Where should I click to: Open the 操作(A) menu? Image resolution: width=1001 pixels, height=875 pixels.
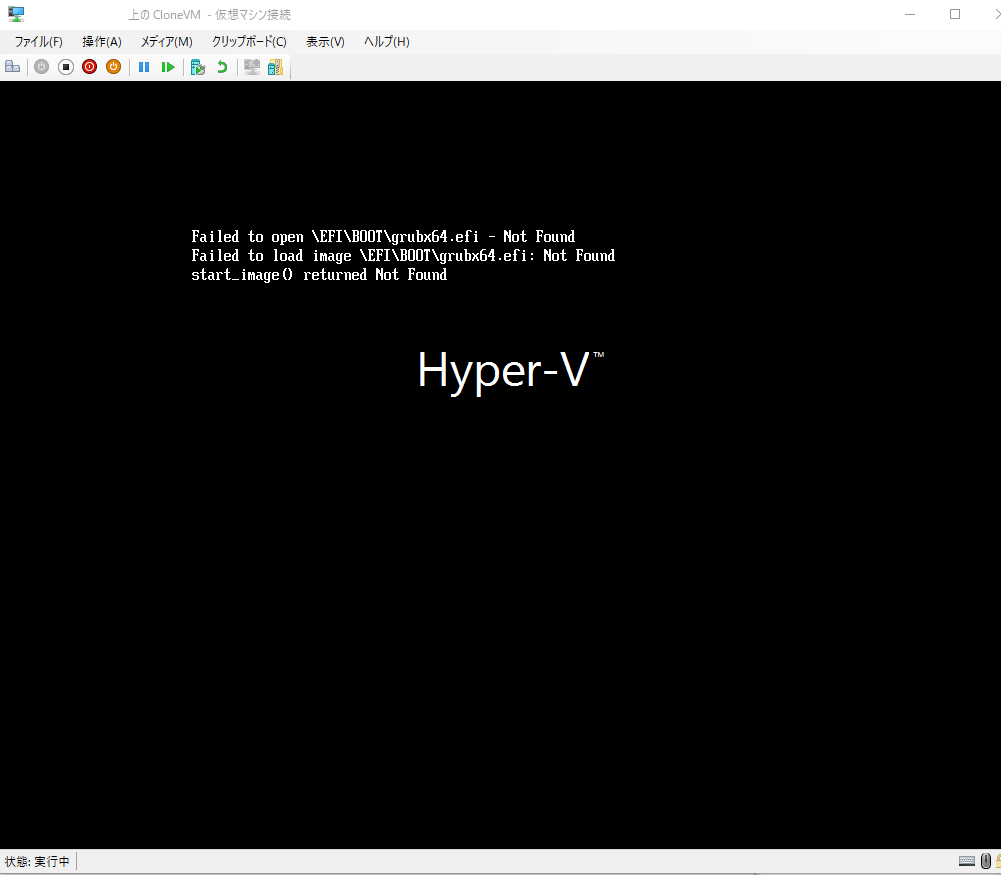point(101,41)
